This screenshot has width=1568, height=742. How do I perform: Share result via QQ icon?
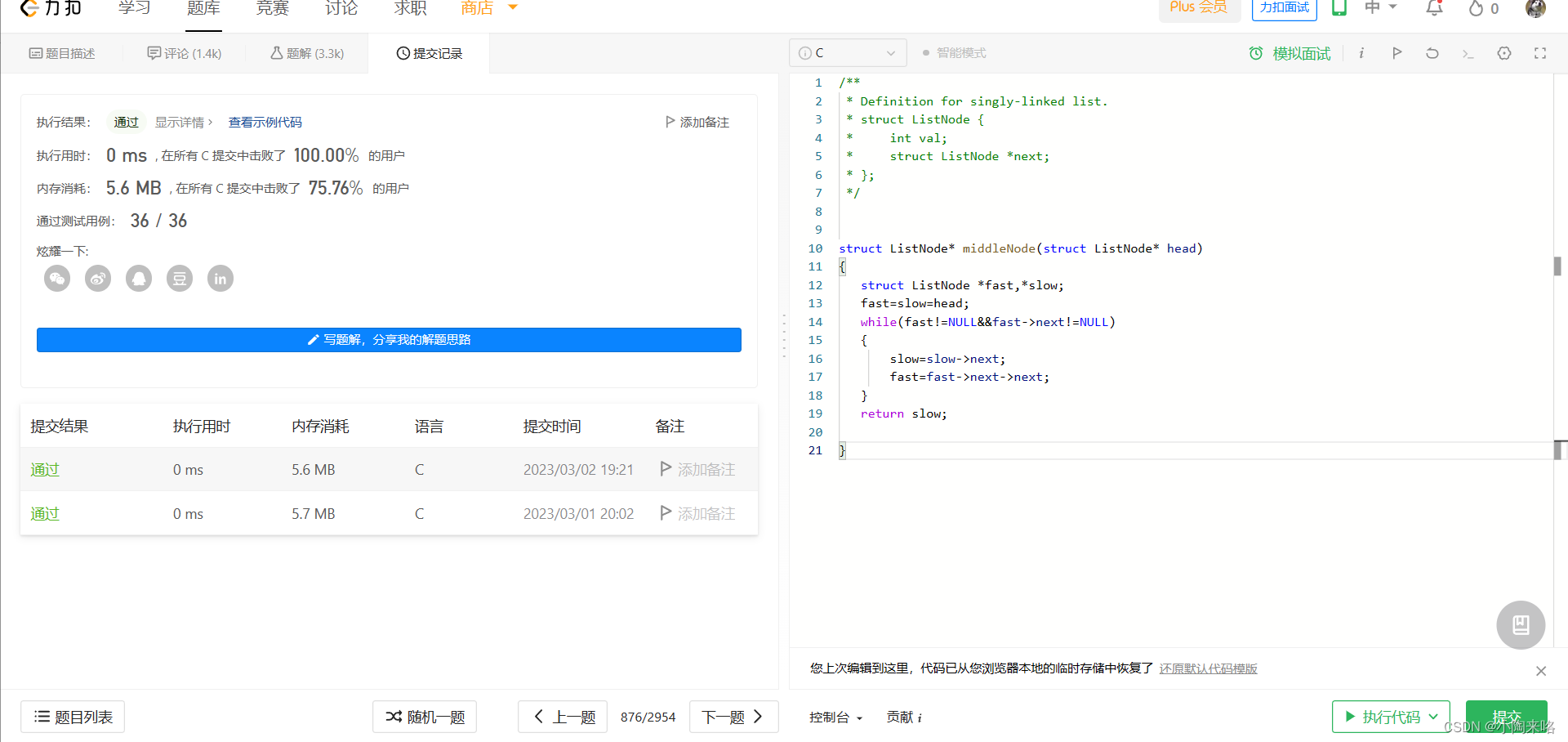139,279
